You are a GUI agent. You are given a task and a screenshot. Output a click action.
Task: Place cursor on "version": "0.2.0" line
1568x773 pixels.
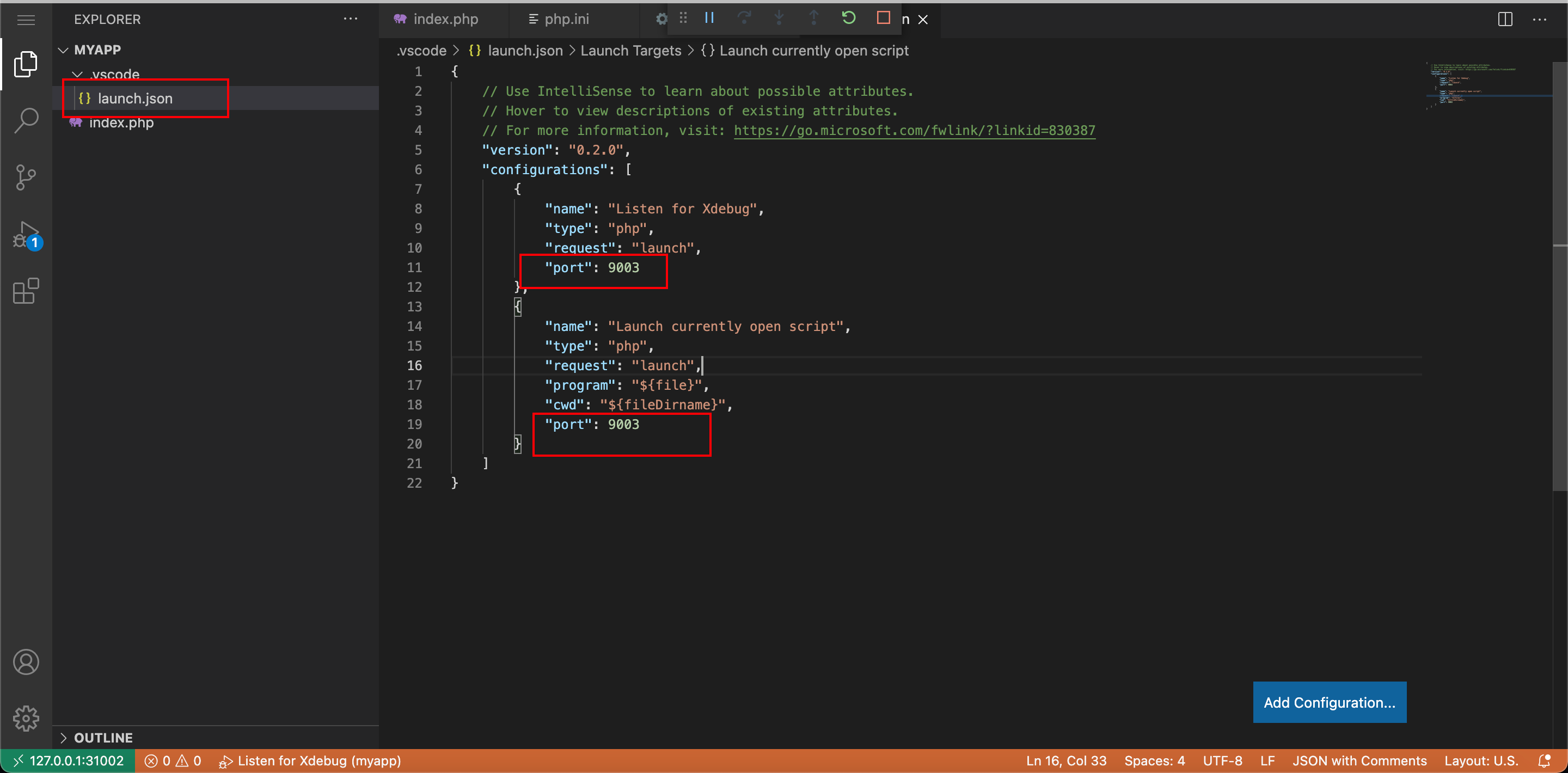click(556, 150)
